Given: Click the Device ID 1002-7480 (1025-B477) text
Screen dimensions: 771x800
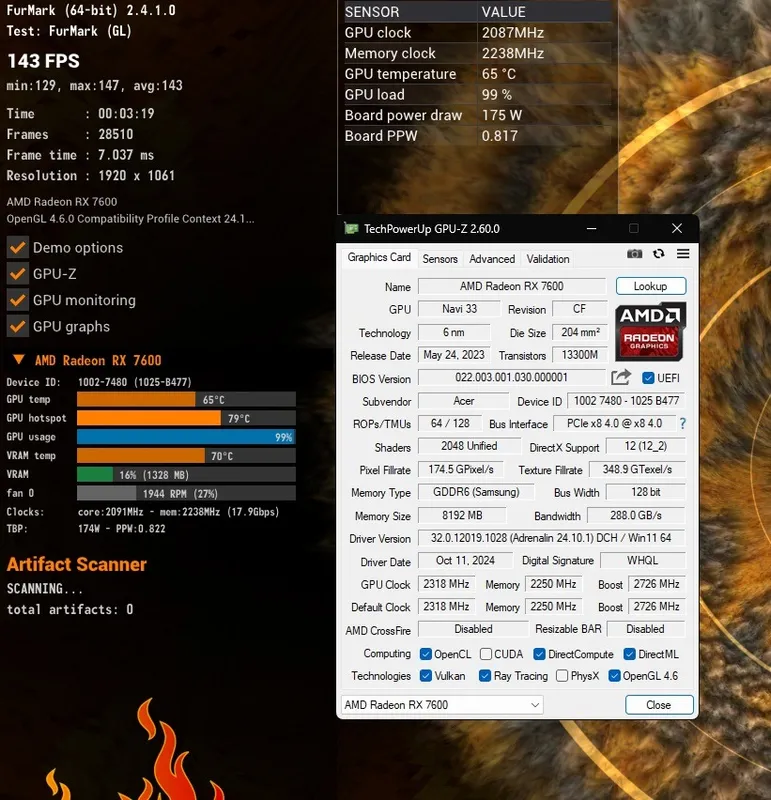Looking at the screenshot, I should click(99, 382).
